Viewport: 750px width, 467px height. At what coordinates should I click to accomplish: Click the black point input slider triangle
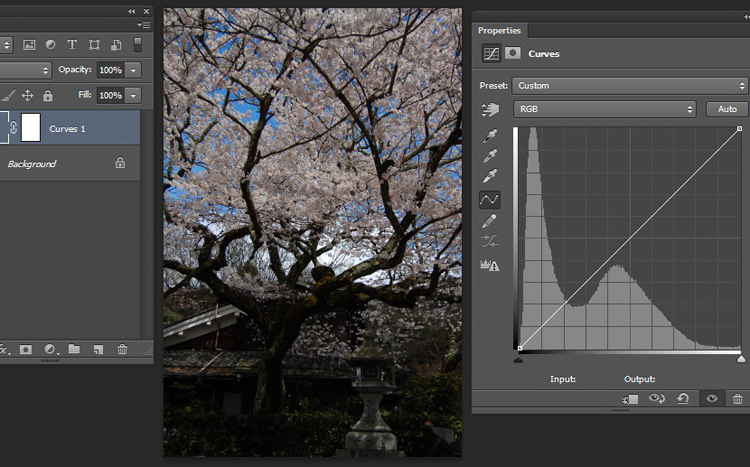click(518, 359)
